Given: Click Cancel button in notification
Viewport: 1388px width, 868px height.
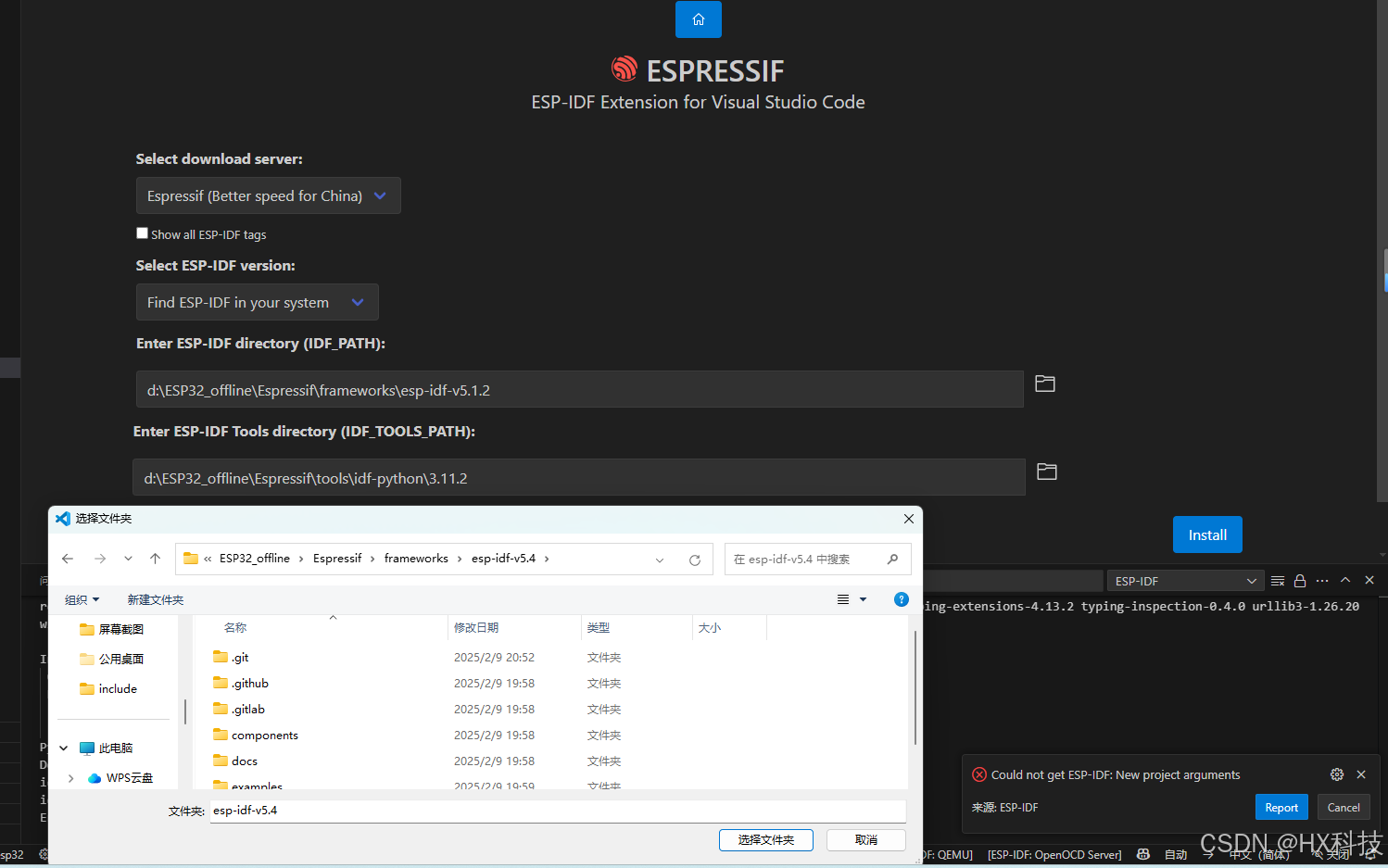Looking at the screenshot, I should click(x=1344, y=808).
